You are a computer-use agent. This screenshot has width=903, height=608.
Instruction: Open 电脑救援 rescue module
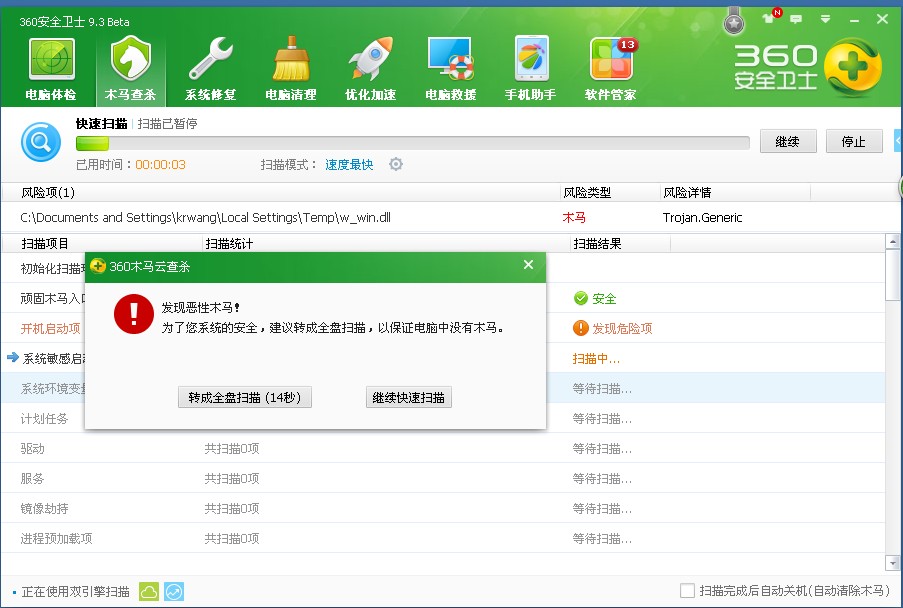[x=450, y=68]
